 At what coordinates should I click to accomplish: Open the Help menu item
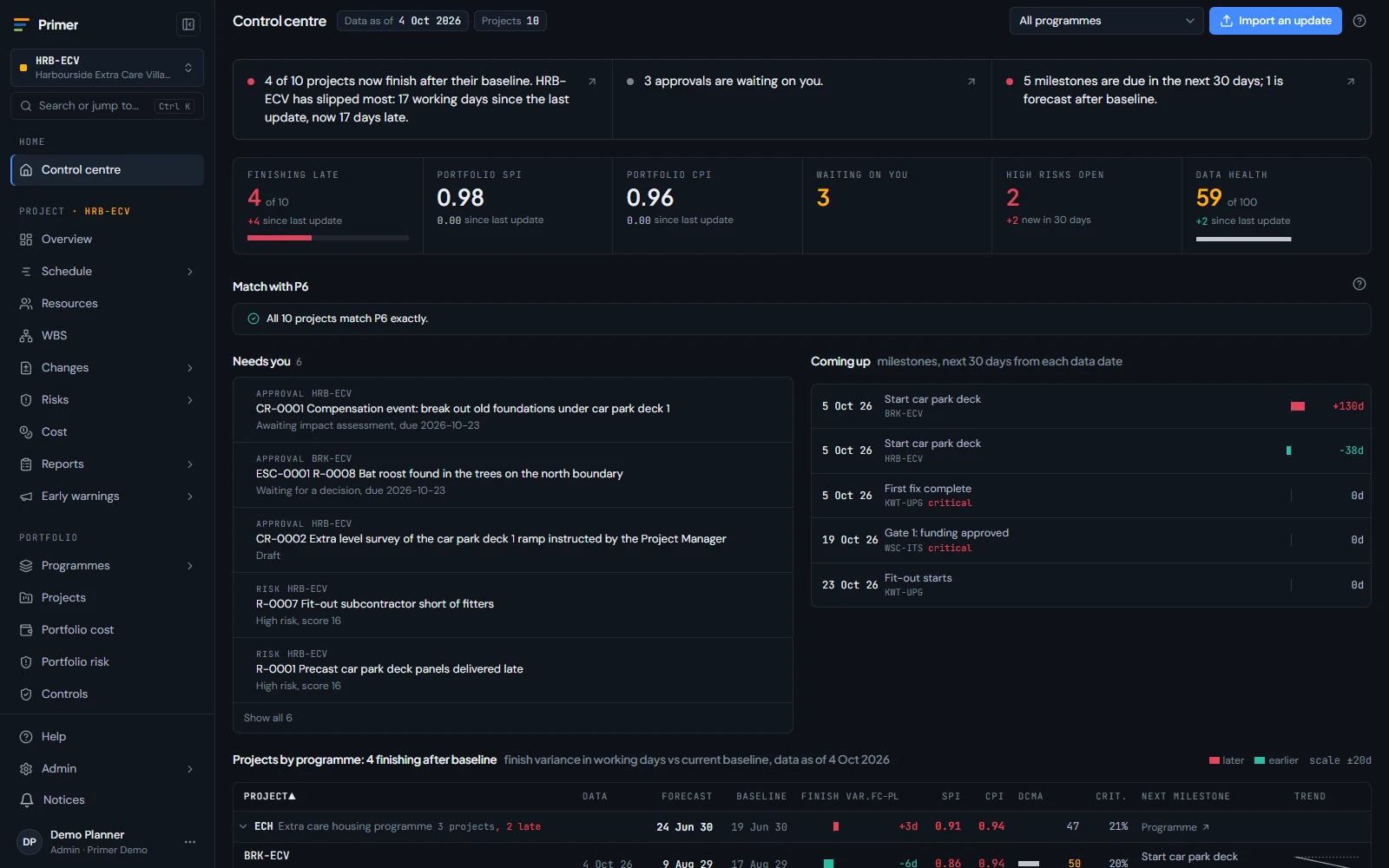coord(107,737)
